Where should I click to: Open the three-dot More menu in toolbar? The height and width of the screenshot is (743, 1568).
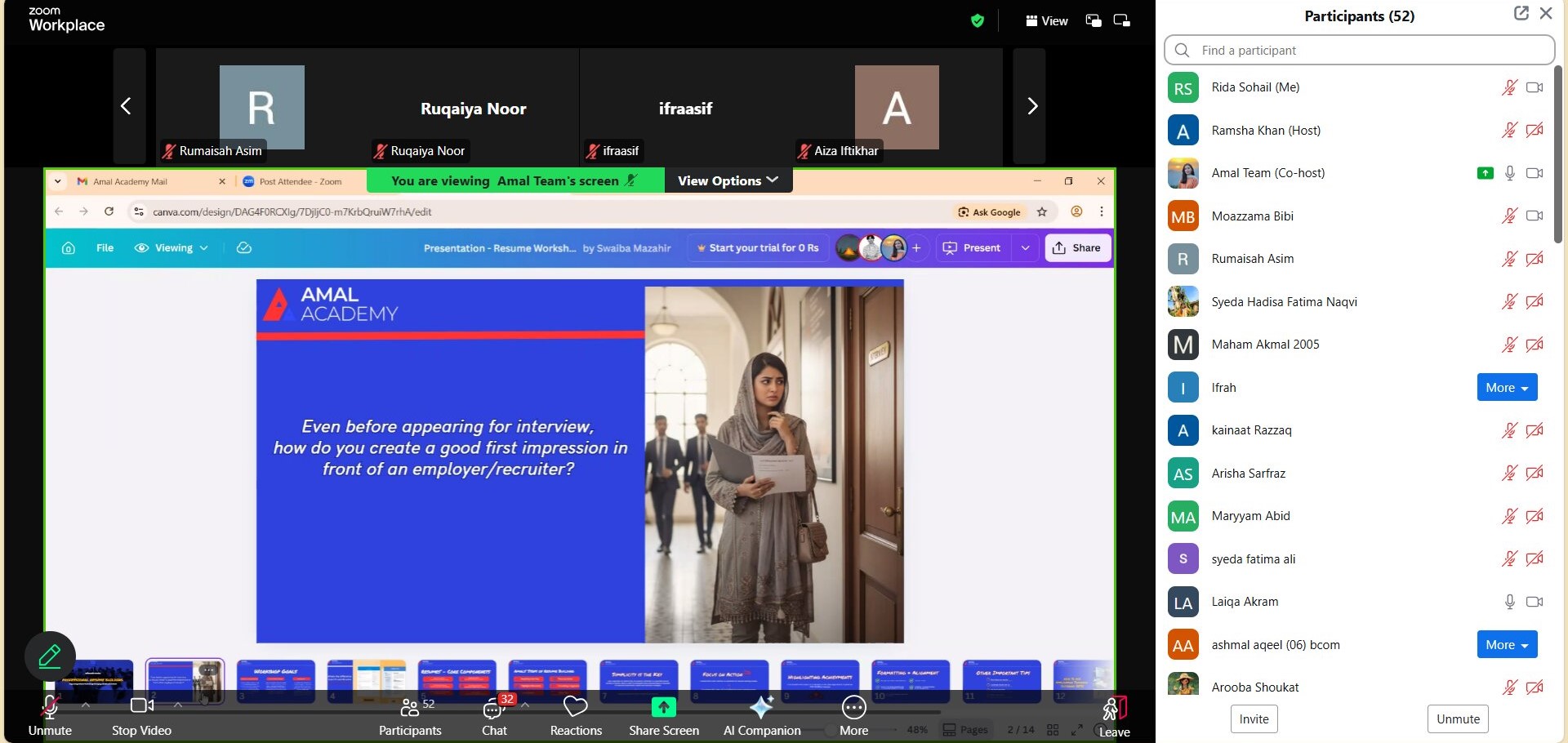tap(853, 707)
